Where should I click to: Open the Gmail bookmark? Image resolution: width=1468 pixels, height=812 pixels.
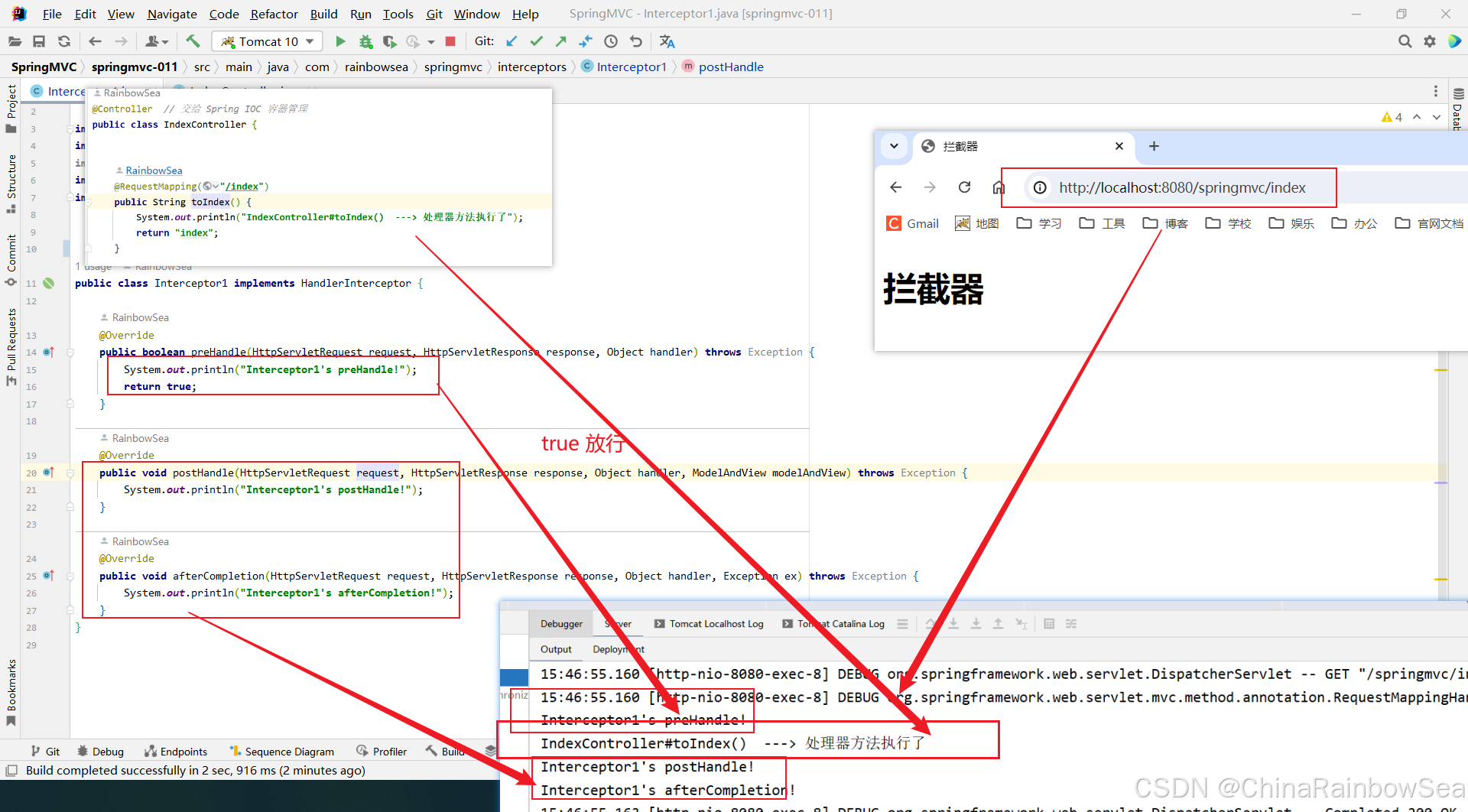(x=913, y=223)
